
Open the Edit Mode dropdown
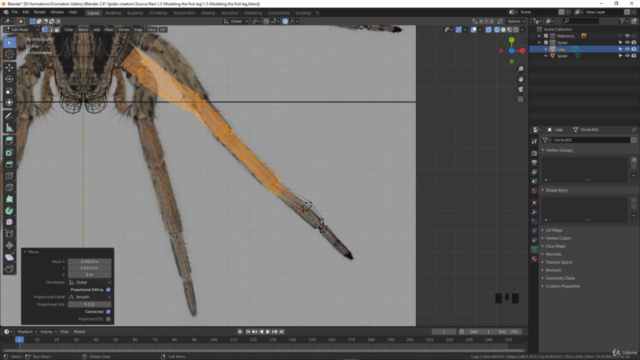21,30
